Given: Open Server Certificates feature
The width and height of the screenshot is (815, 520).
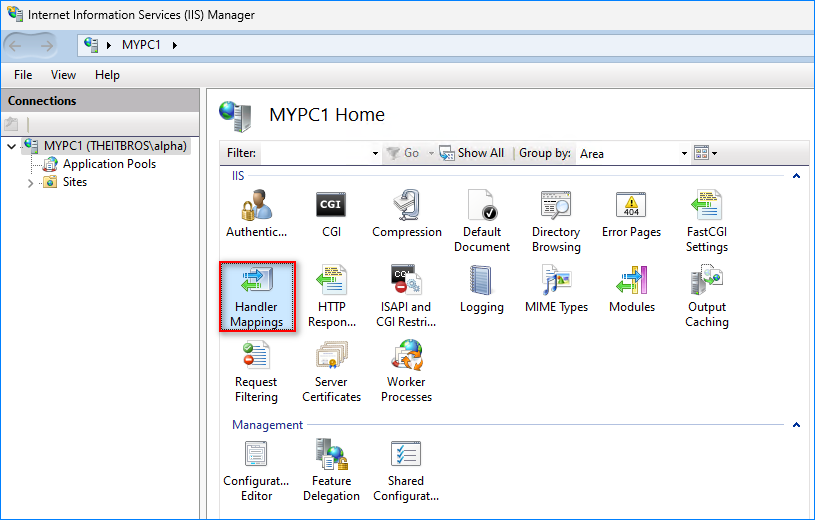Looking at the screenshot, I should [331, 371].
